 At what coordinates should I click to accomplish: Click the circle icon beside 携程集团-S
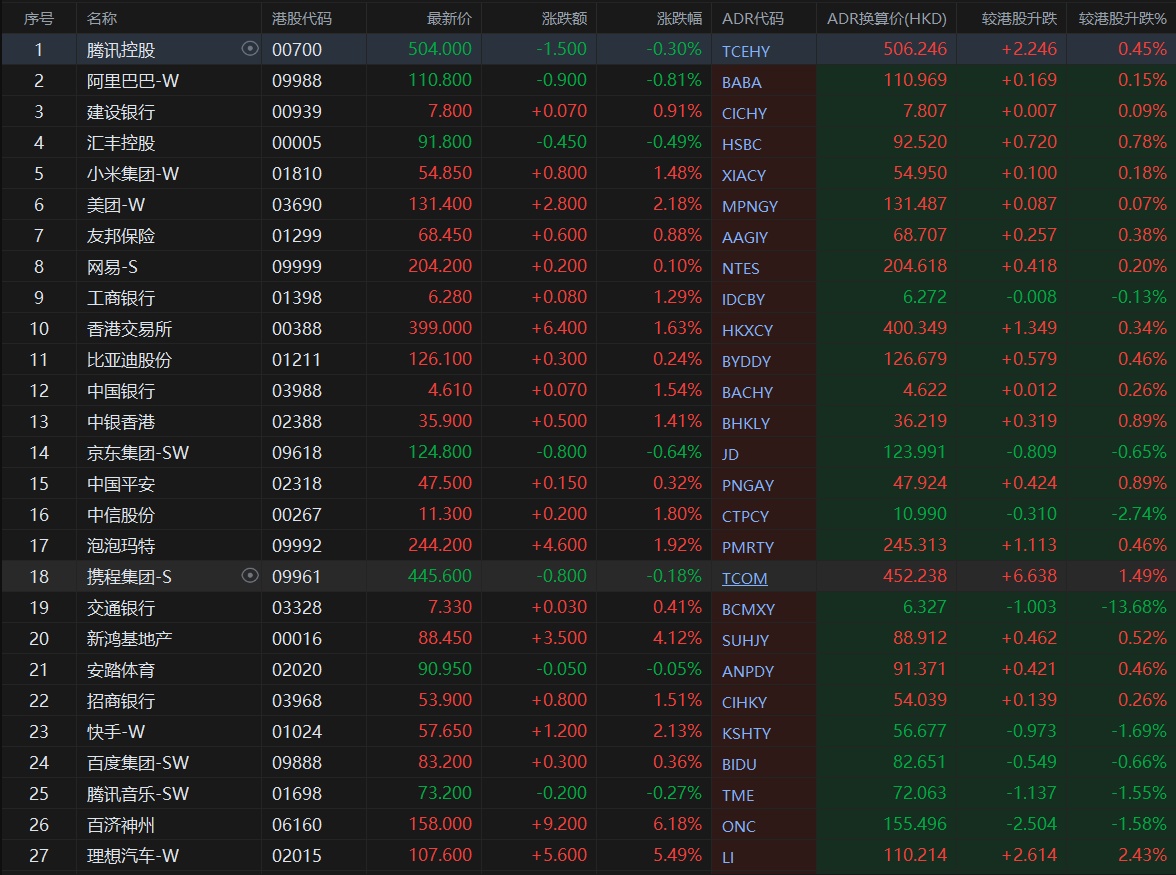point(250,575)
